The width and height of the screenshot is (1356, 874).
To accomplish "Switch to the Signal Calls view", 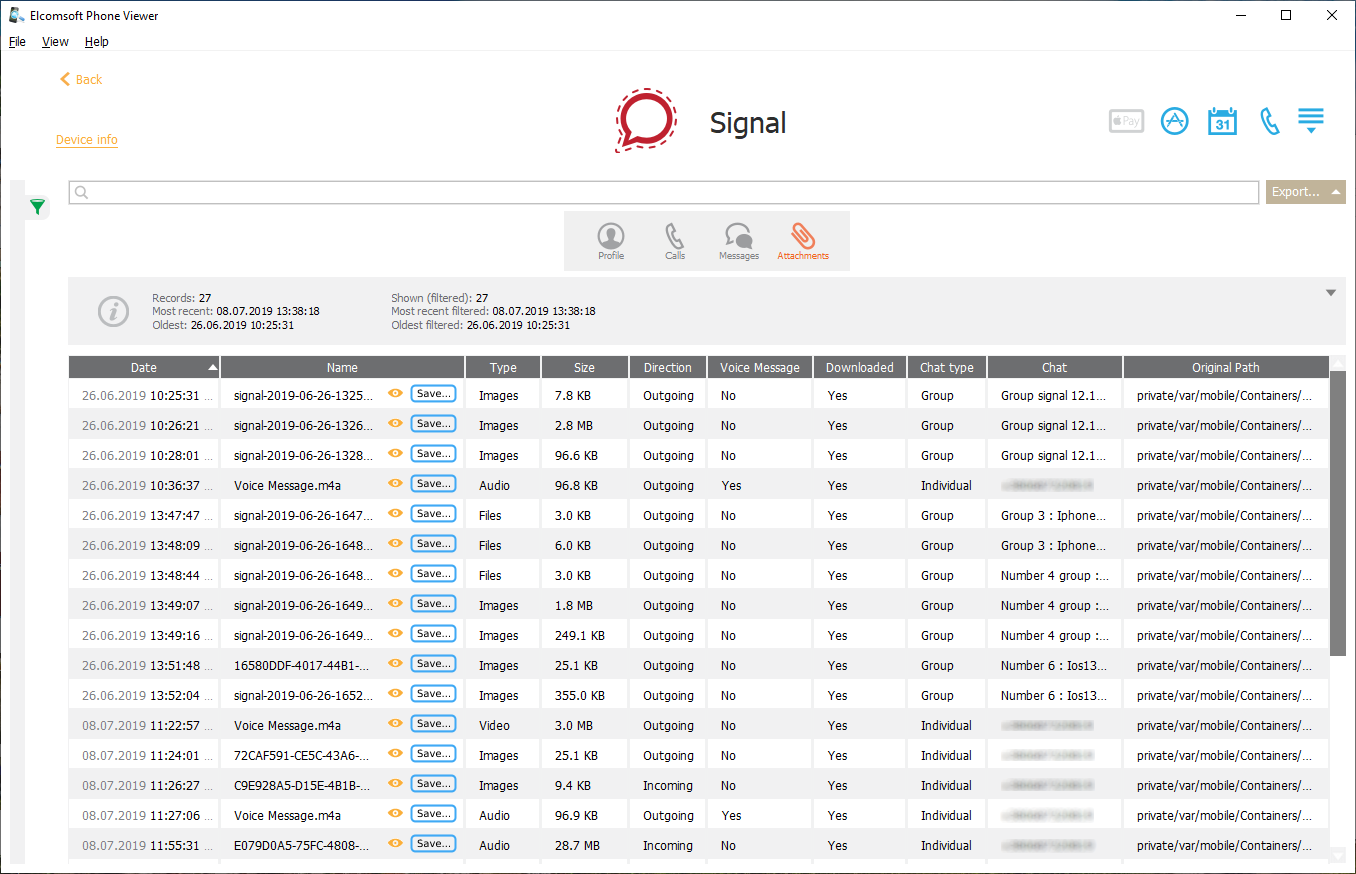I will (x=675, y=241).
